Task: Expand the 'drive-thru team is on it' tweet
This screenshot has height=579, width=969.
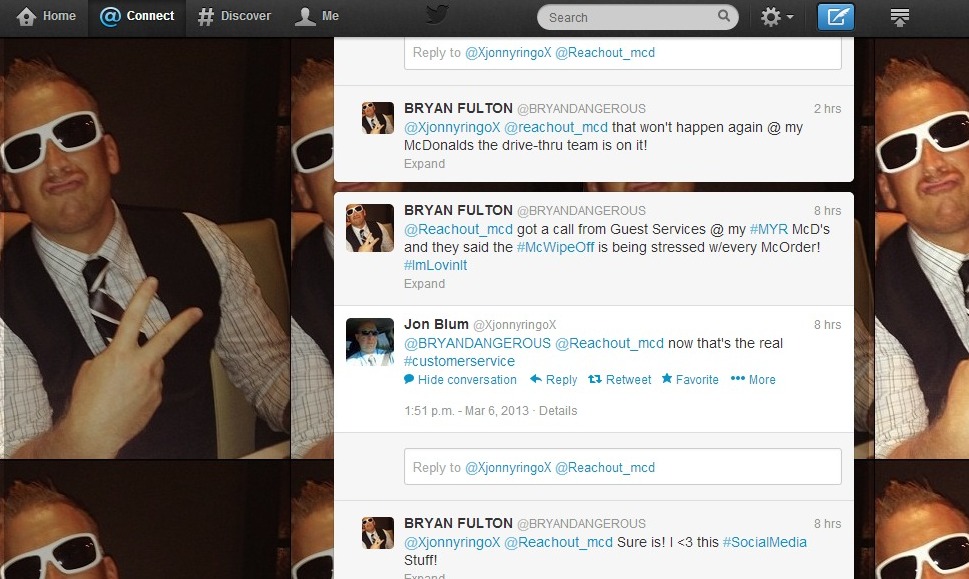Action: 424,164
